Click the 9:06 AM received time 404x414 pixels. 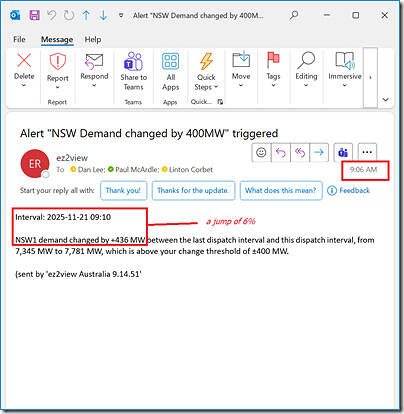(x=363, y=169)
